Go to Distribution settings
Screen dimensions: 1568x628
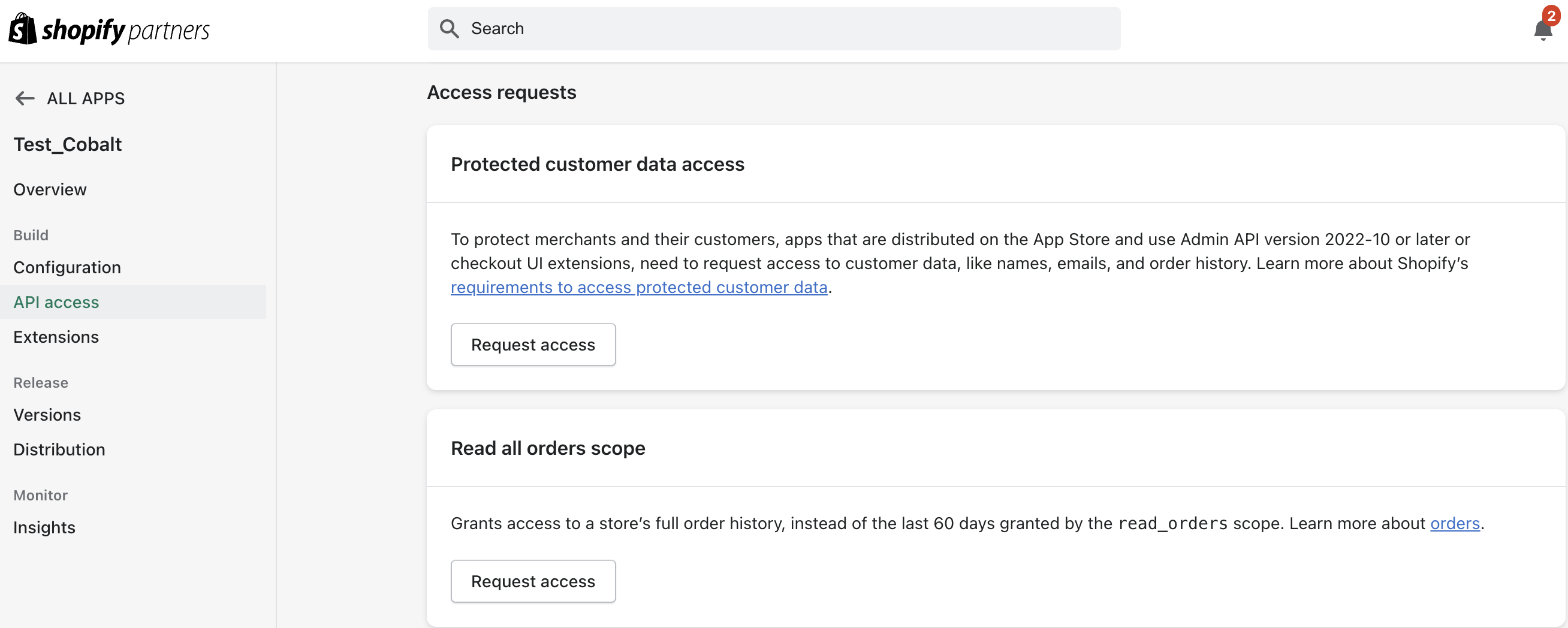click(59, 449)
